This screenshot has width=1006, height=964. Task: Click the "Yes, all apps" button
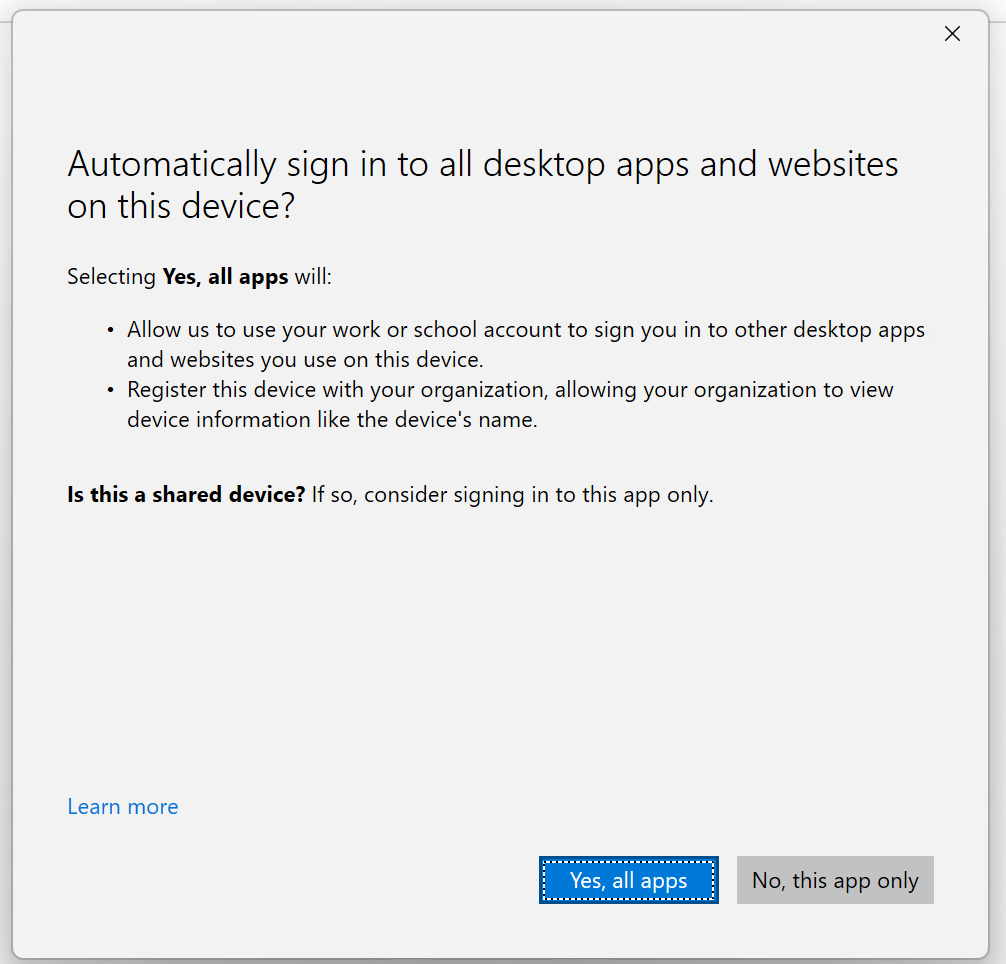coord(628,880)
